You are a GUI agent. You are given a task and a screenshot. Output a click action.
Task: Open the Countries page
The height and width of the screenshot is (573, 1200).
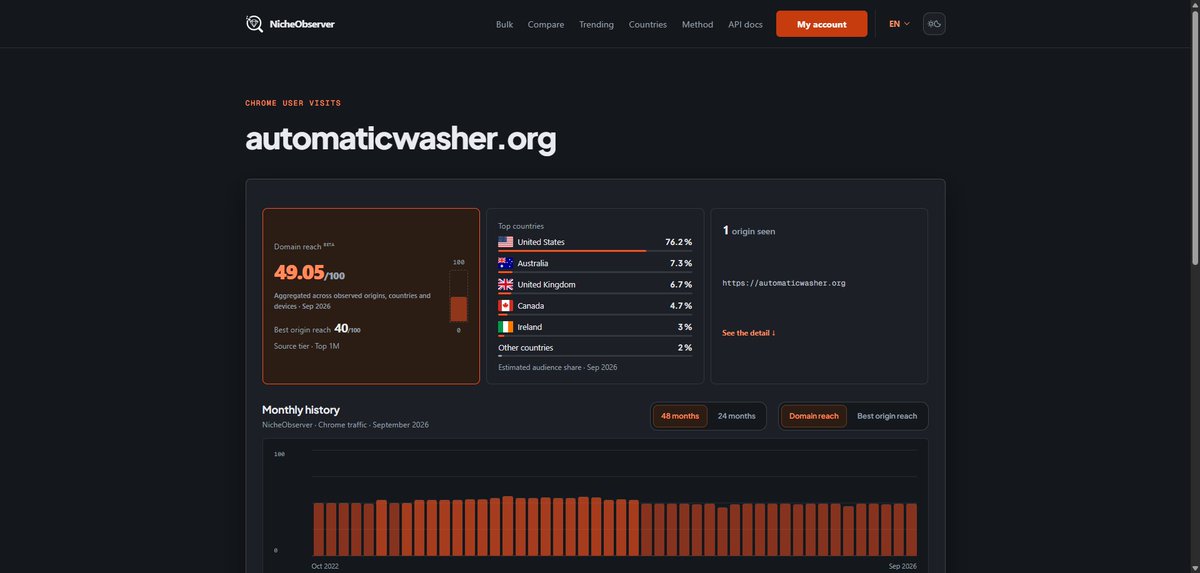click(x=648, y=24)
